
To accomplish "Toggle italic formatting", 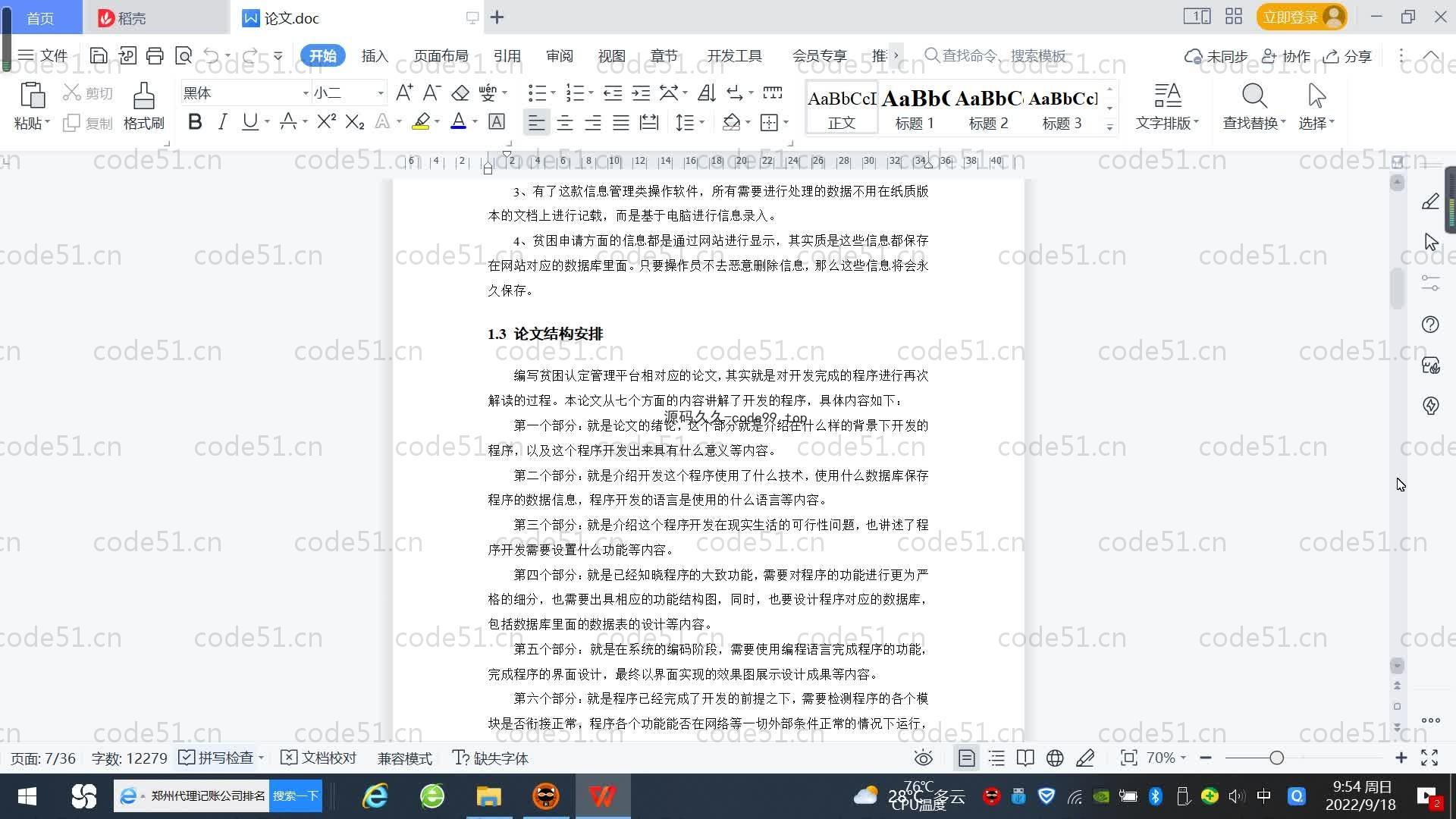I will tap(222, 121).
